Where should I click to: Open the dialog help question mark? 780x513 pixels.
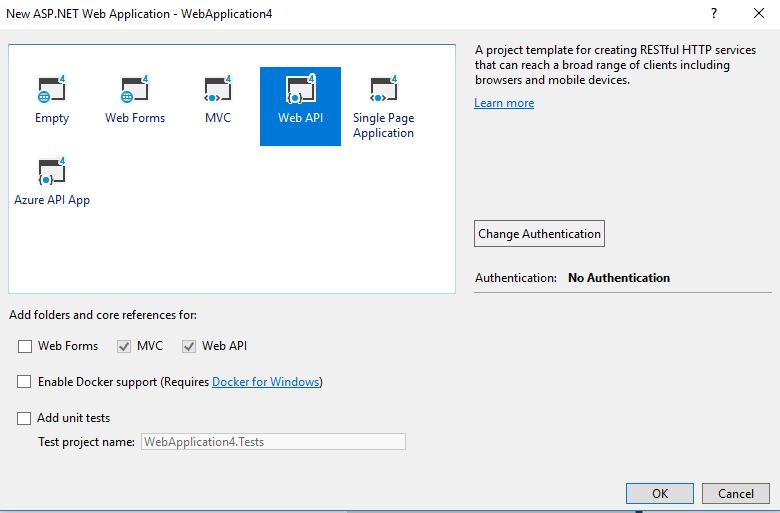pos(714,13)
